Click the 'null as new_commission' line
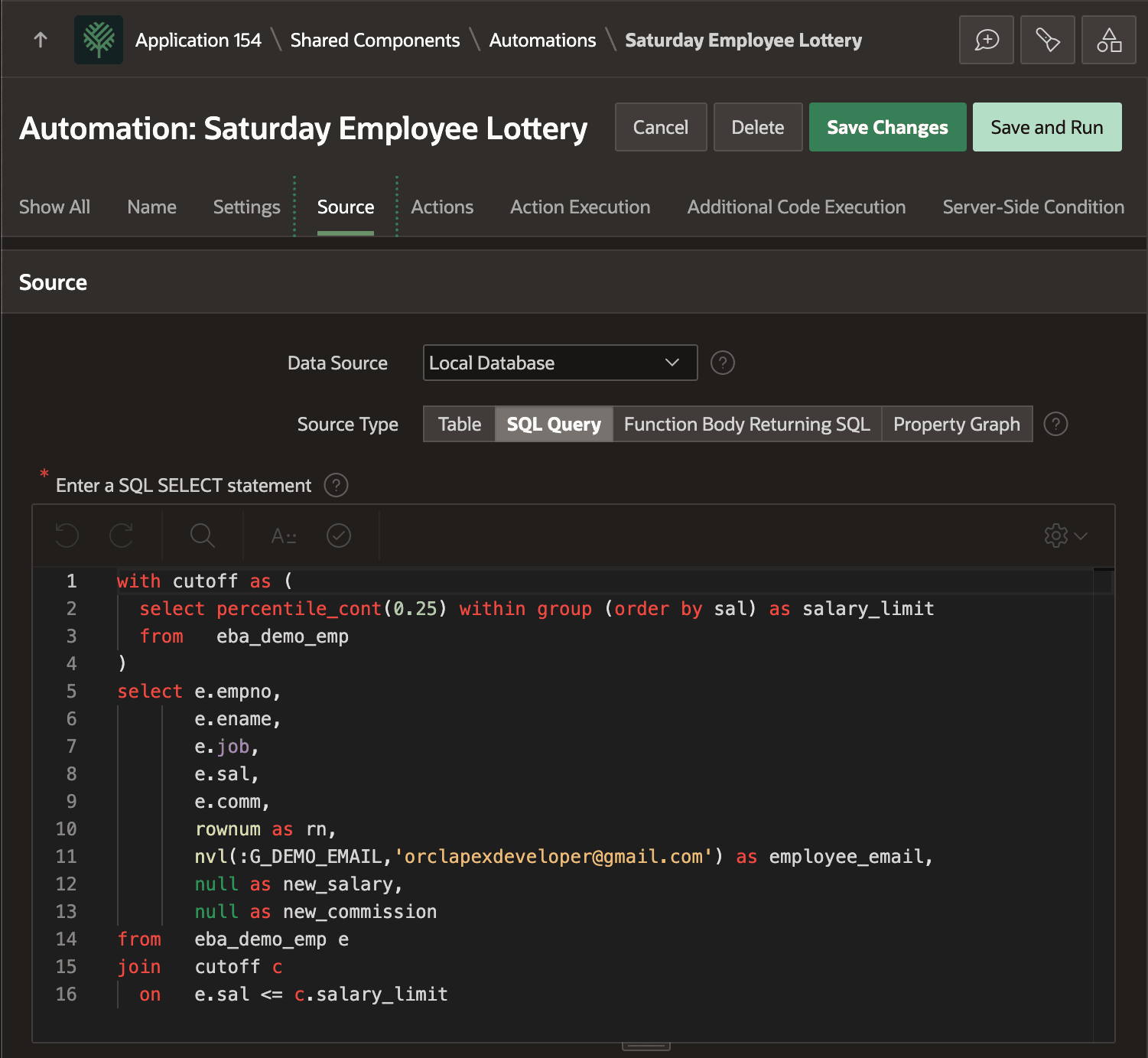1148x1058 pixels. coord(316,911)
